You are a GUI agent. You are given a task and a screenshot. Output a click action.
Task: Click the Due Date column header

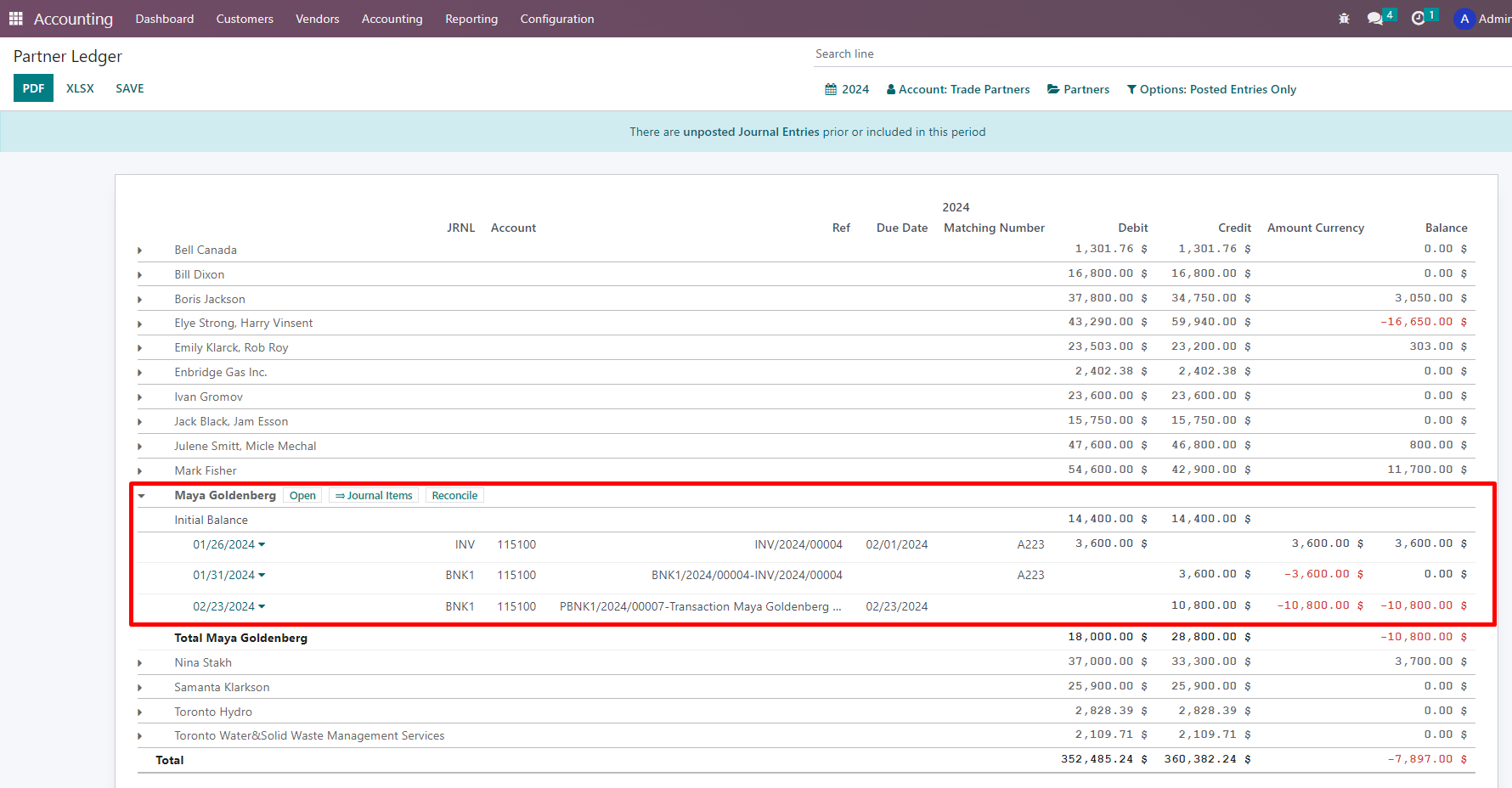click(902, 228)
